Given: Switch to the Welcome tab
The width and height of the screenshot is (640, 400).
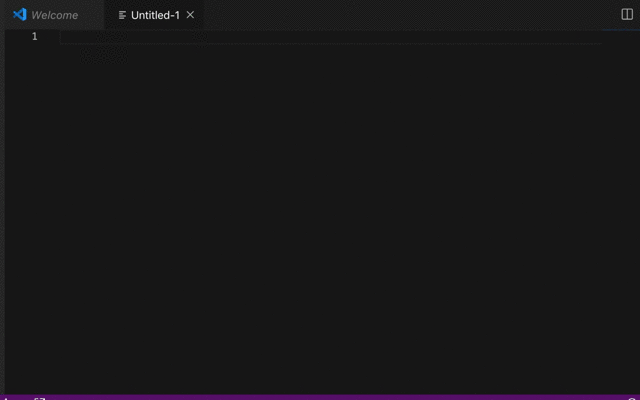Looking at the screenshot, I should coord(54,15).
